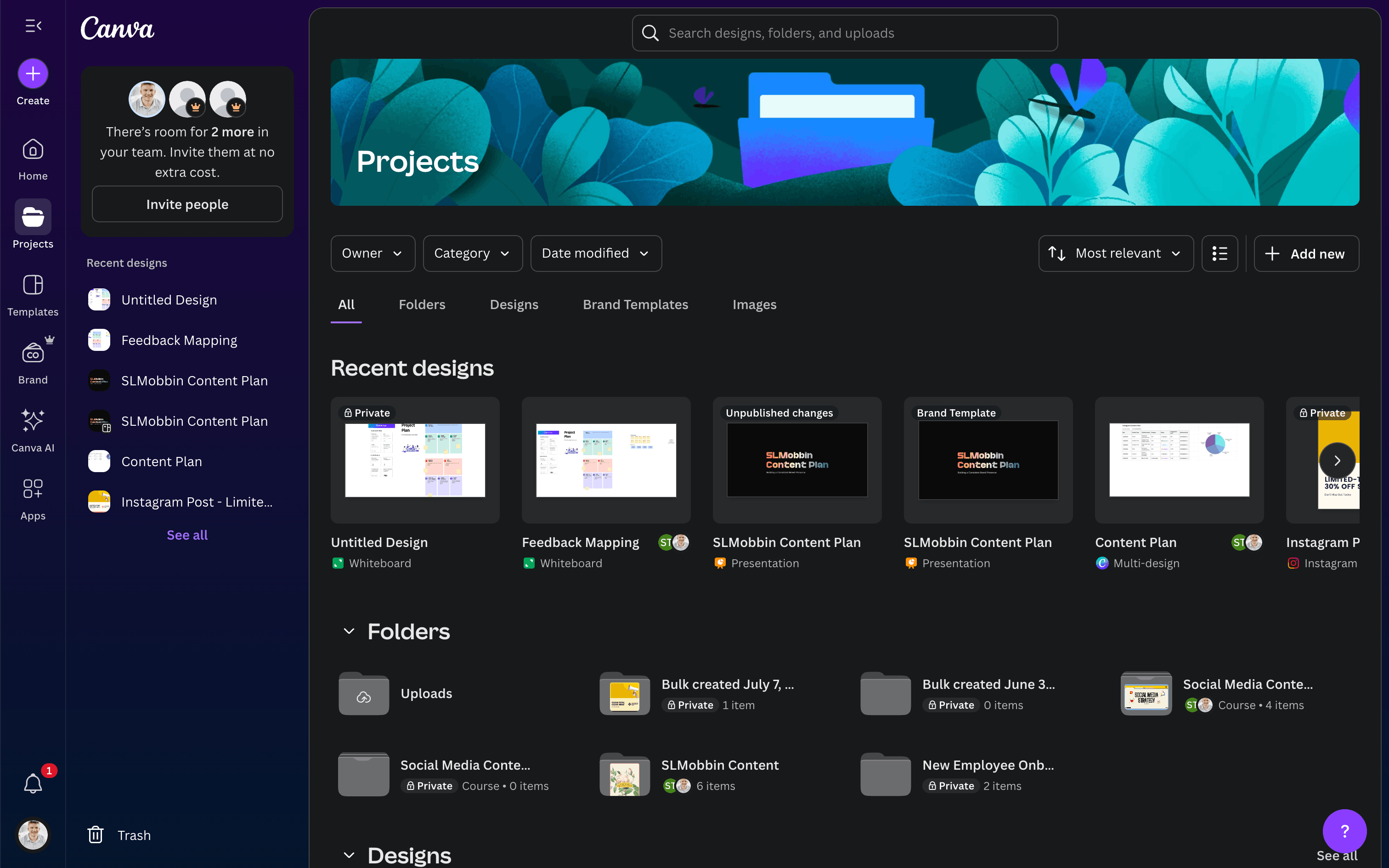Screen dimensions: 1389x868
Task: Click See all recent designs link
Action: [x=187, y=535]
